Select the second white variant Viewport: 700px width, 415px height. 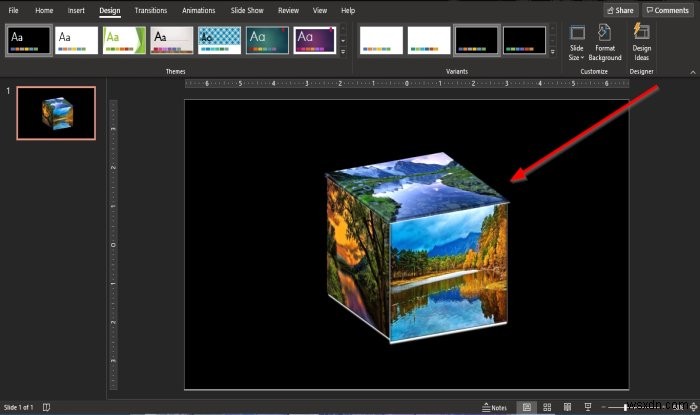(429, 40)
